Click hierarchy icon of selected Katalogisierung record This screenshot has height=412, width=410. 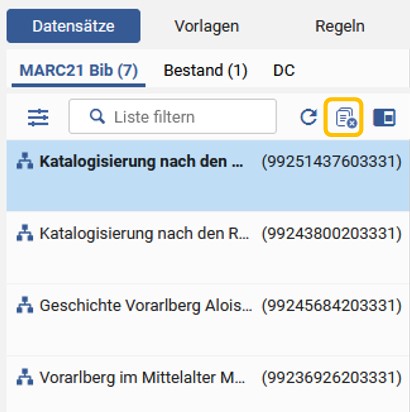tap(25, 161)
